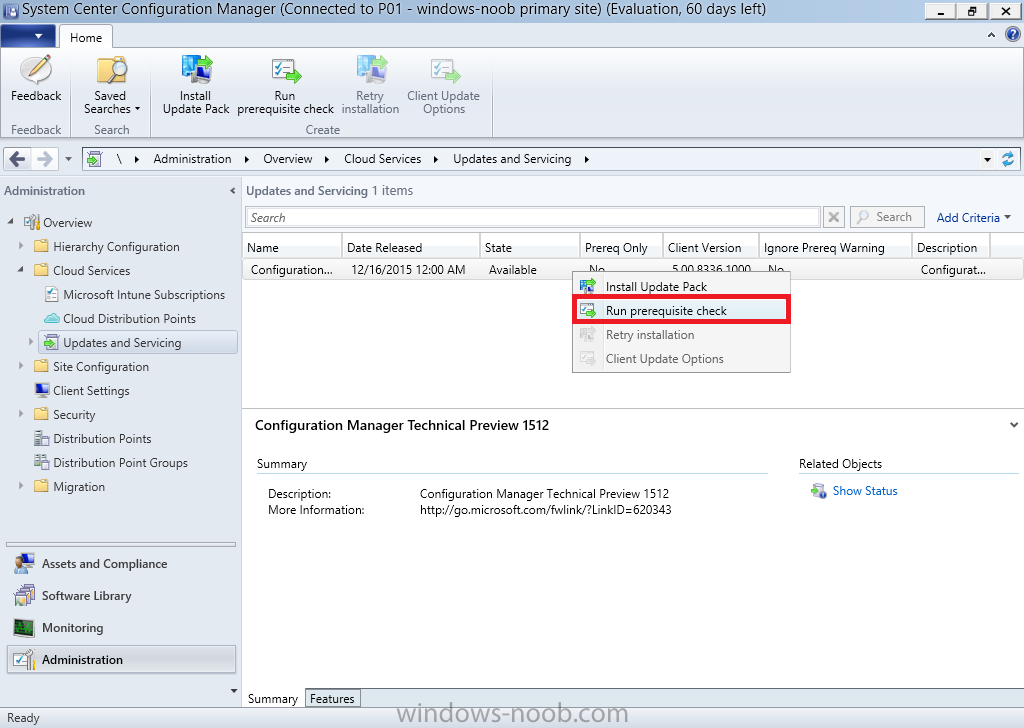Open the help question mark icon
The image size is (1024, 728).
tap(1012, 35)
